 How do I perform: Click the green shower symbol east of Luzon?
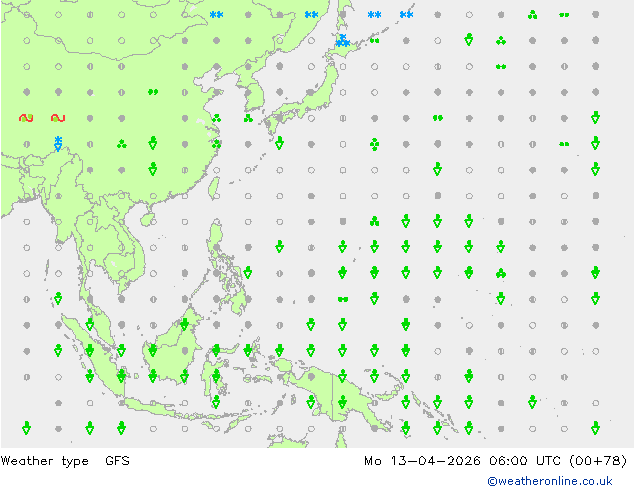pyautogui.click(x=248, y=272)
